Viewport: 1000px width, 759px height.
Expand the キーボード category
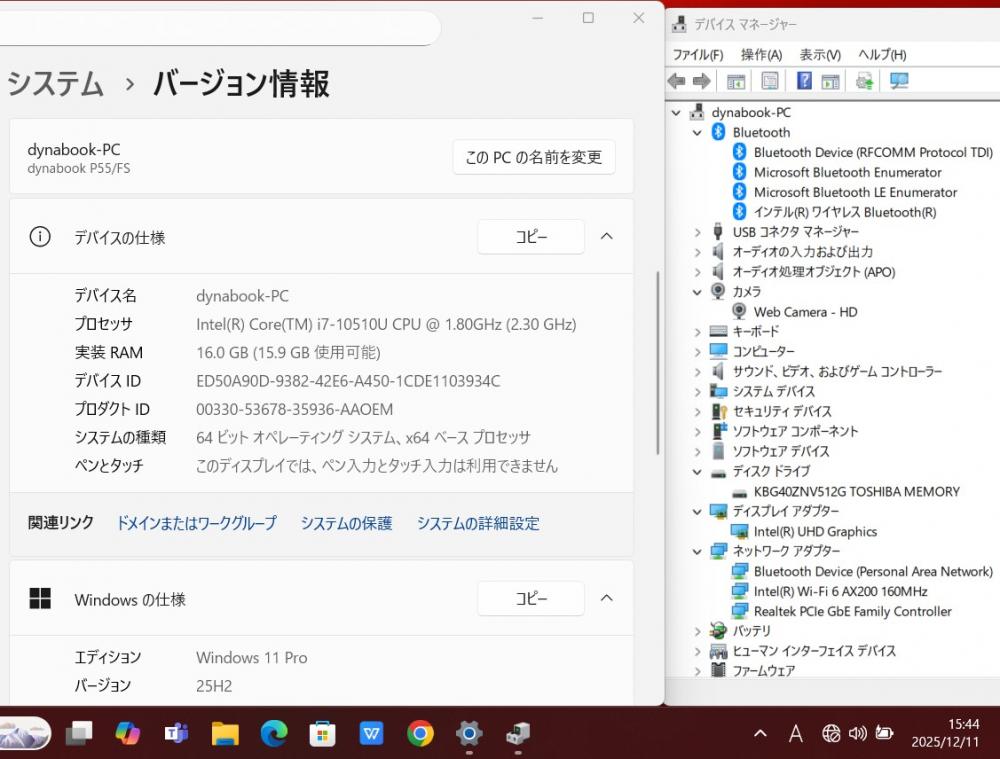698,332
